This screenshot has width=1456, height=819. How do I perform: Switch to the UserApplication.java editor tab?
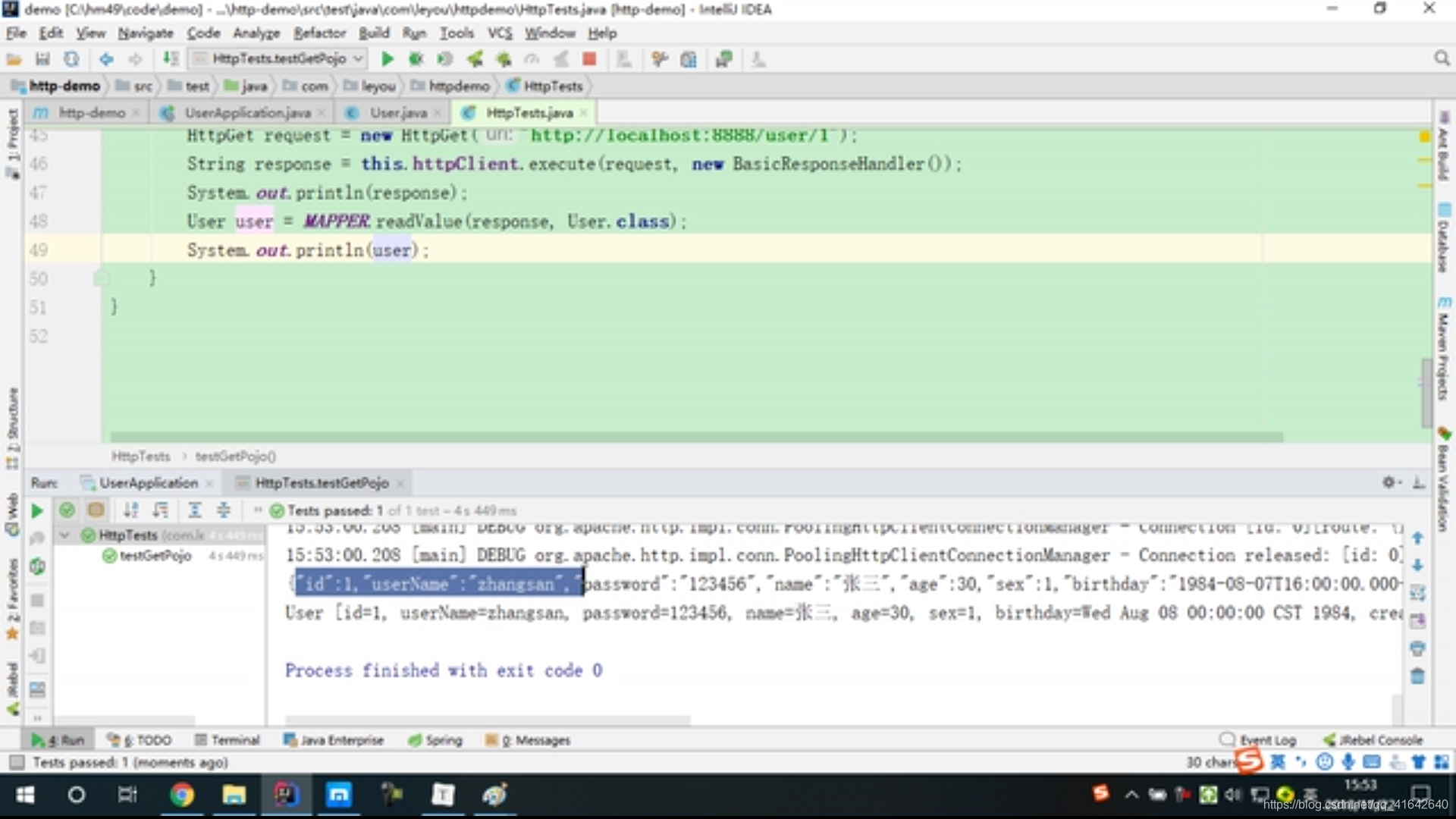(x=243, y=113)
